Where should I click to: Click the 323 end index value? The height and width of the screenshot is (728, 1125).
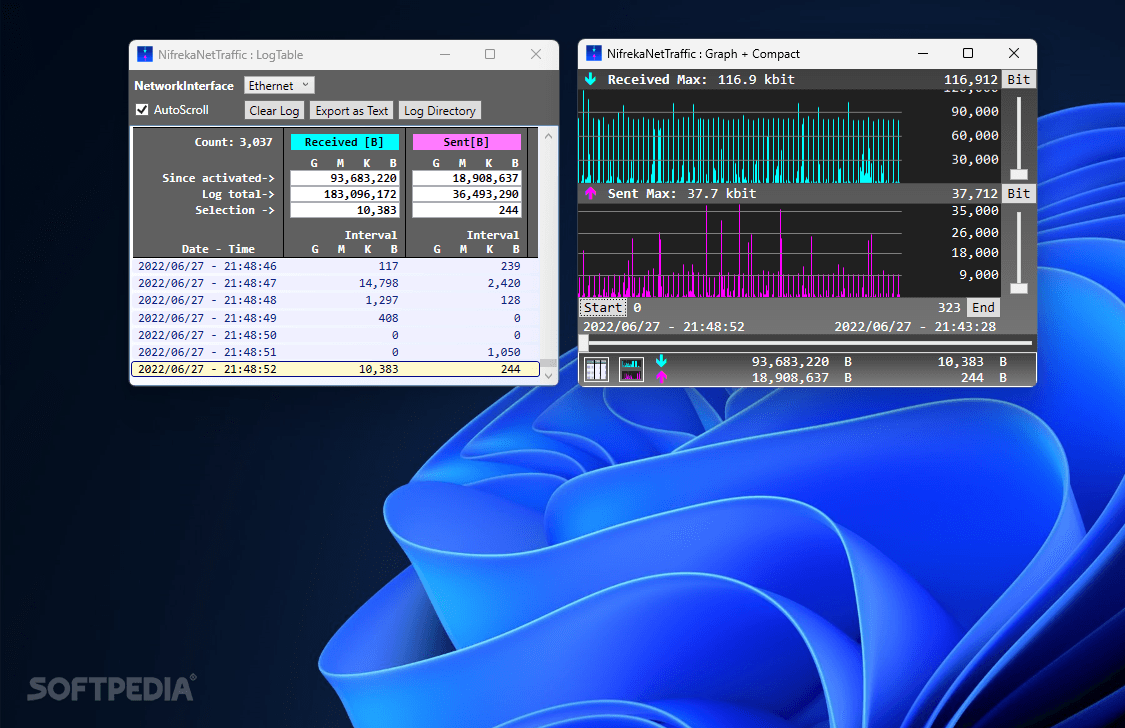pyautogui.click(x=949, y=307)
